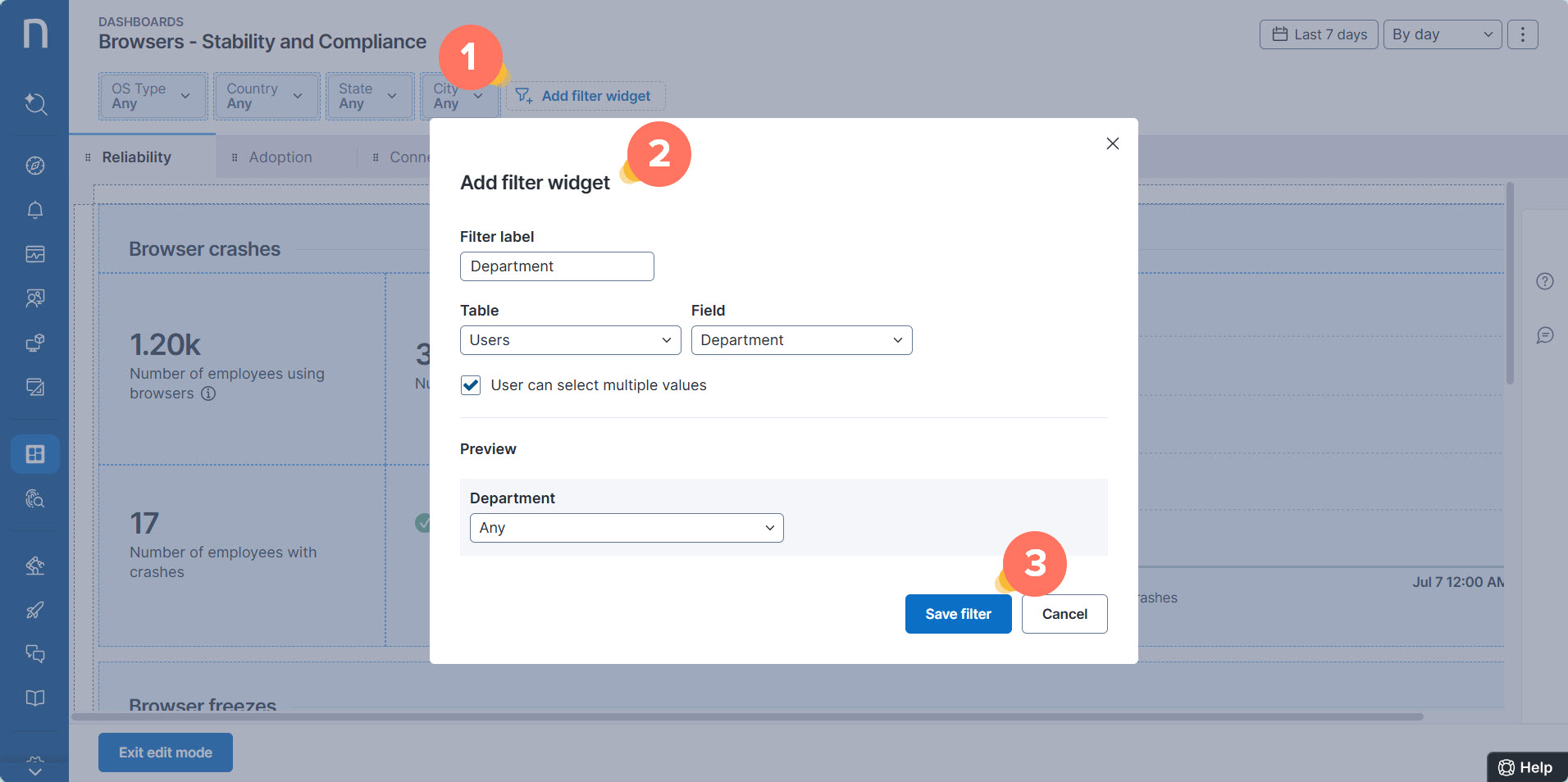Viewport: 1568px width, 782px height.
Task: Expand the Department preview Any dropdown
Action: pos(626,528)
